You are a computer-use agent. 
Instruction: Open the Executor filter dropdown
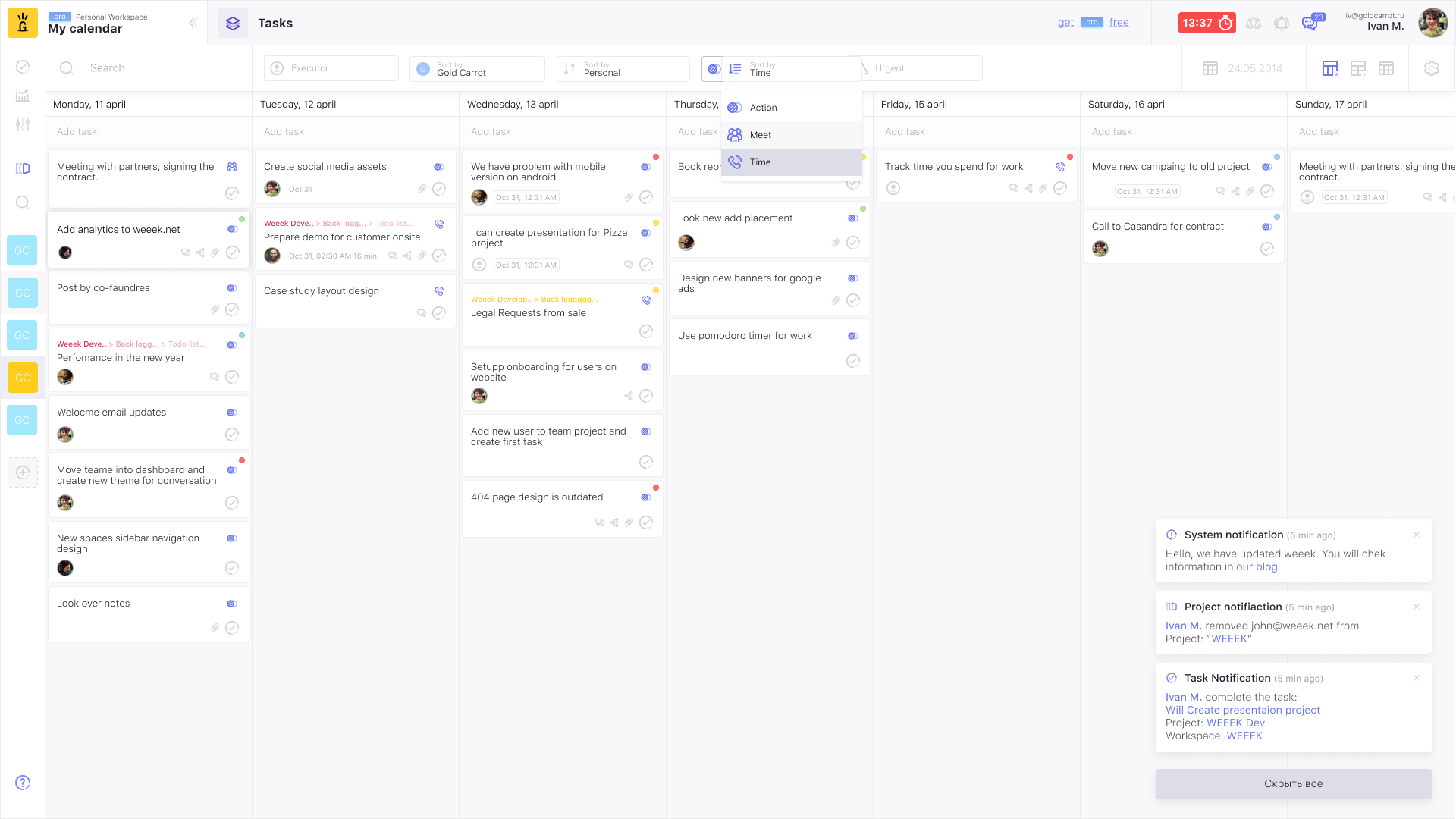tap(331, 68)
